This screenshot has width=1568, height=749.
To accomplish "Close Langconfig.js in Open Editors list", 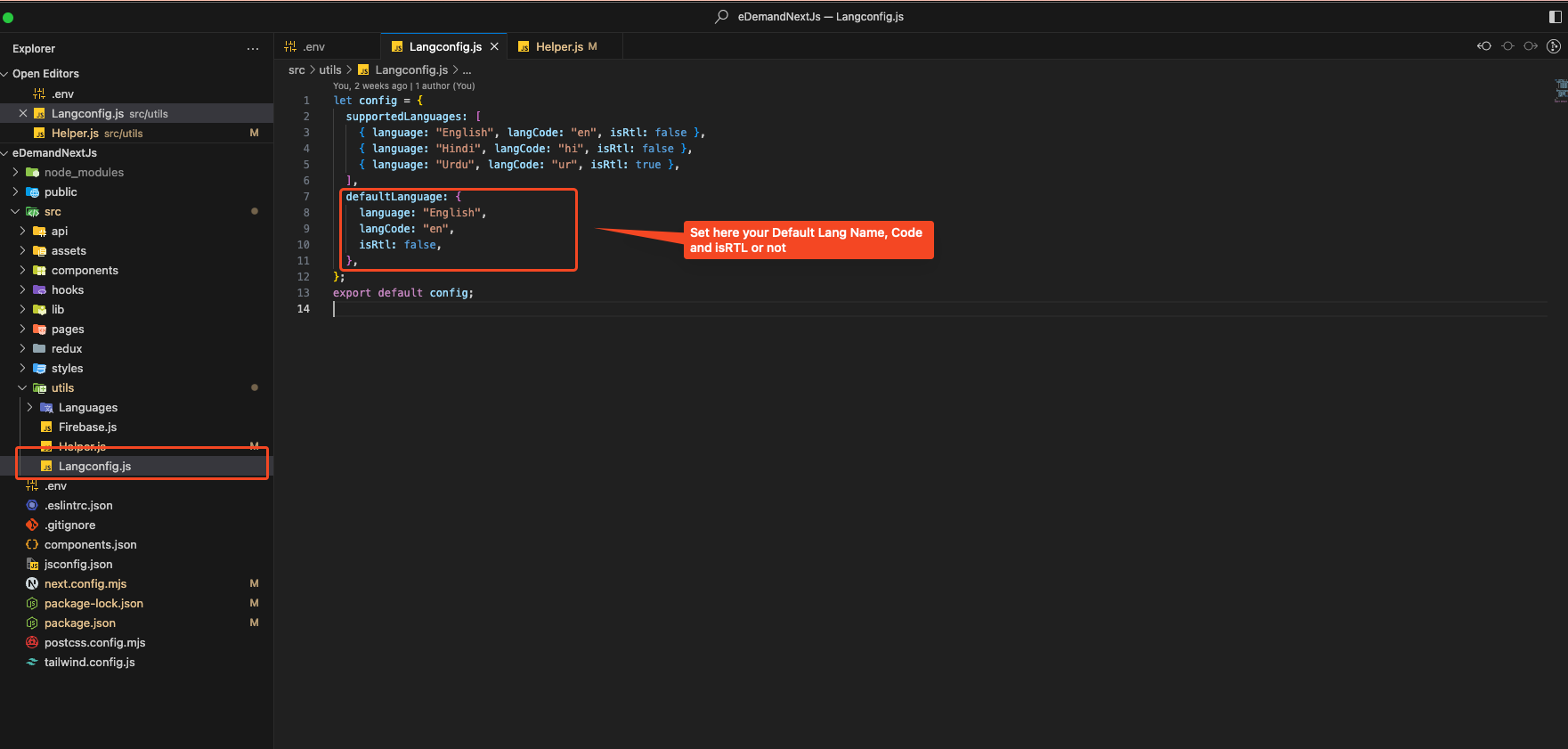I will point(23,113).
